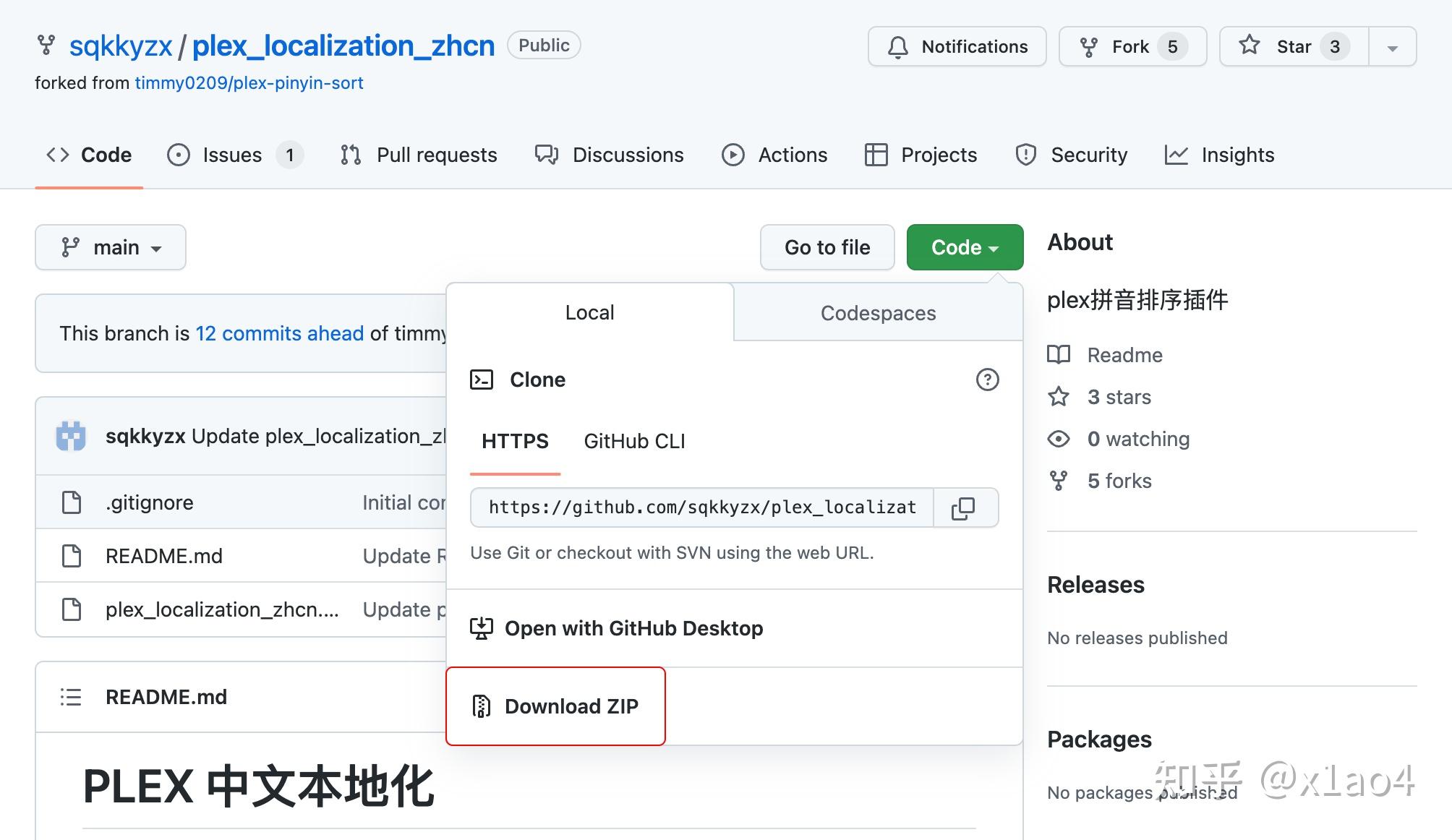The height and width of the screenshot is (840, 1452).
Task: Open the Star lists dropdown arrow
Action: coord(1392,48)
